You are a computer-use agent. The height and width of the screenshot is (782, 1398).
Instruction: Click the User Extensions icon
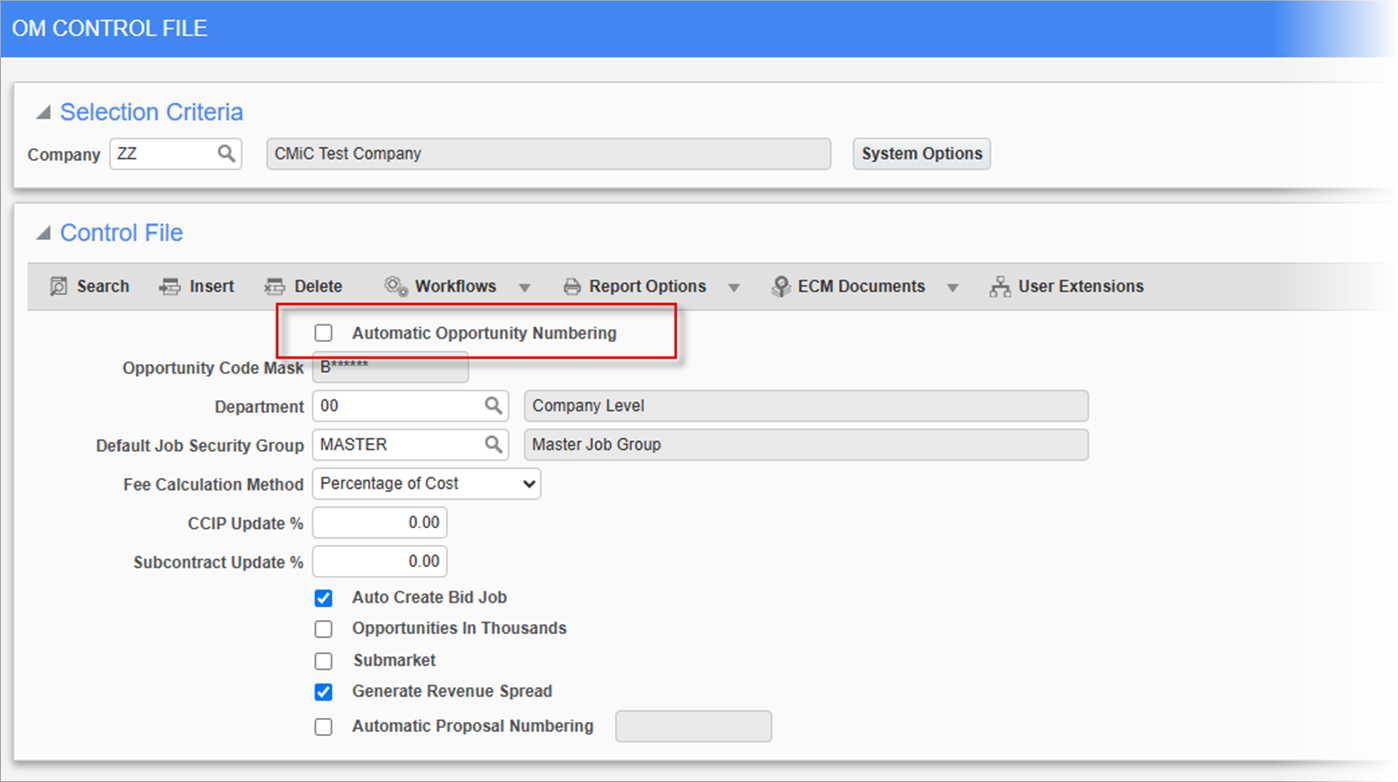click(x=1000, y=287)
